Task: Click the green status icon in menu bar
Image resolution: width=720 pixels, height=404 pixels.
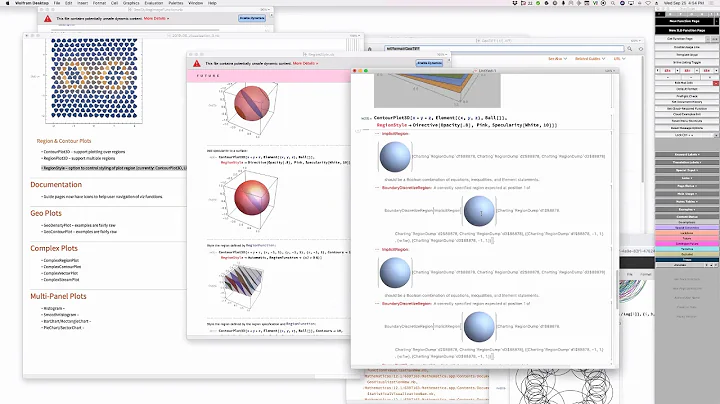Action: click(538, 3)
